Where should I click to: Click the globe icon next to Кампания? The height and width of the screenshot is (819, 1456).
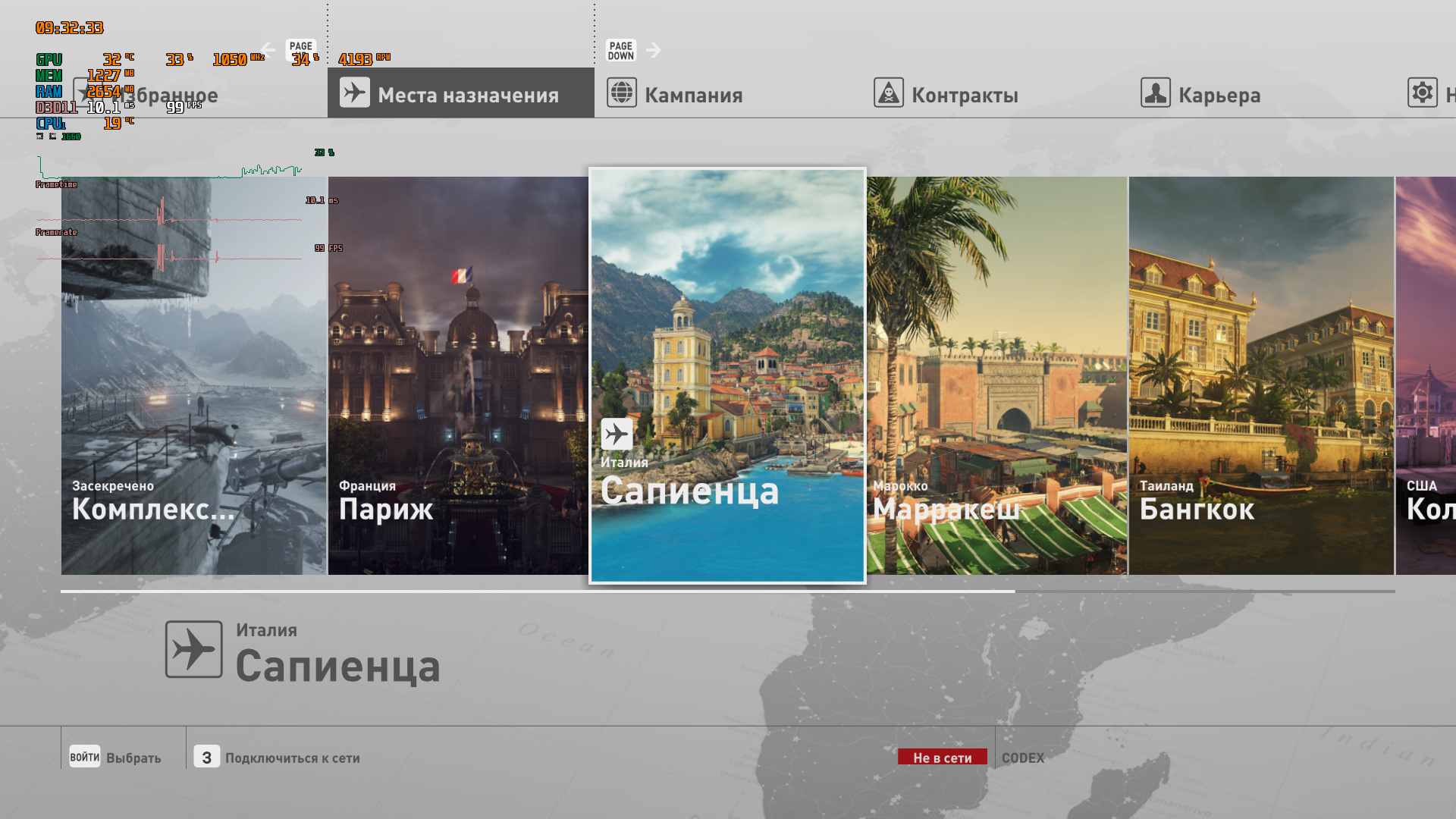point(621,93)
